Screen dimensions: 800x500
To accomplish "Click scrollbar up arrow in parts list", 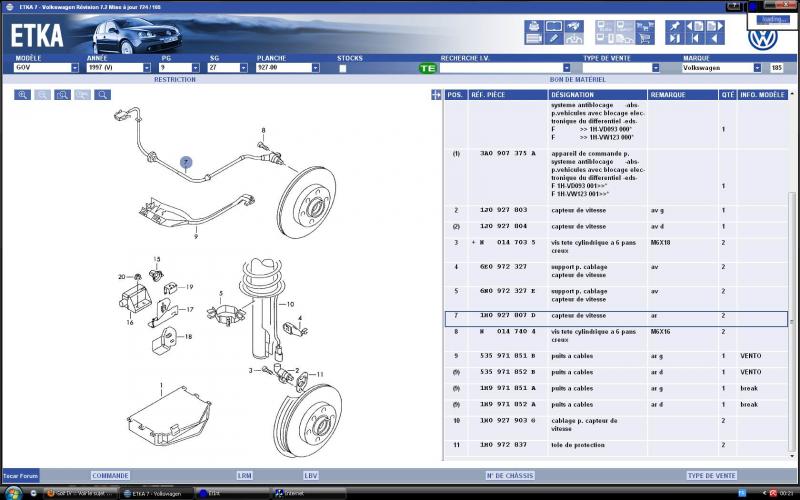I will [792, 94].
